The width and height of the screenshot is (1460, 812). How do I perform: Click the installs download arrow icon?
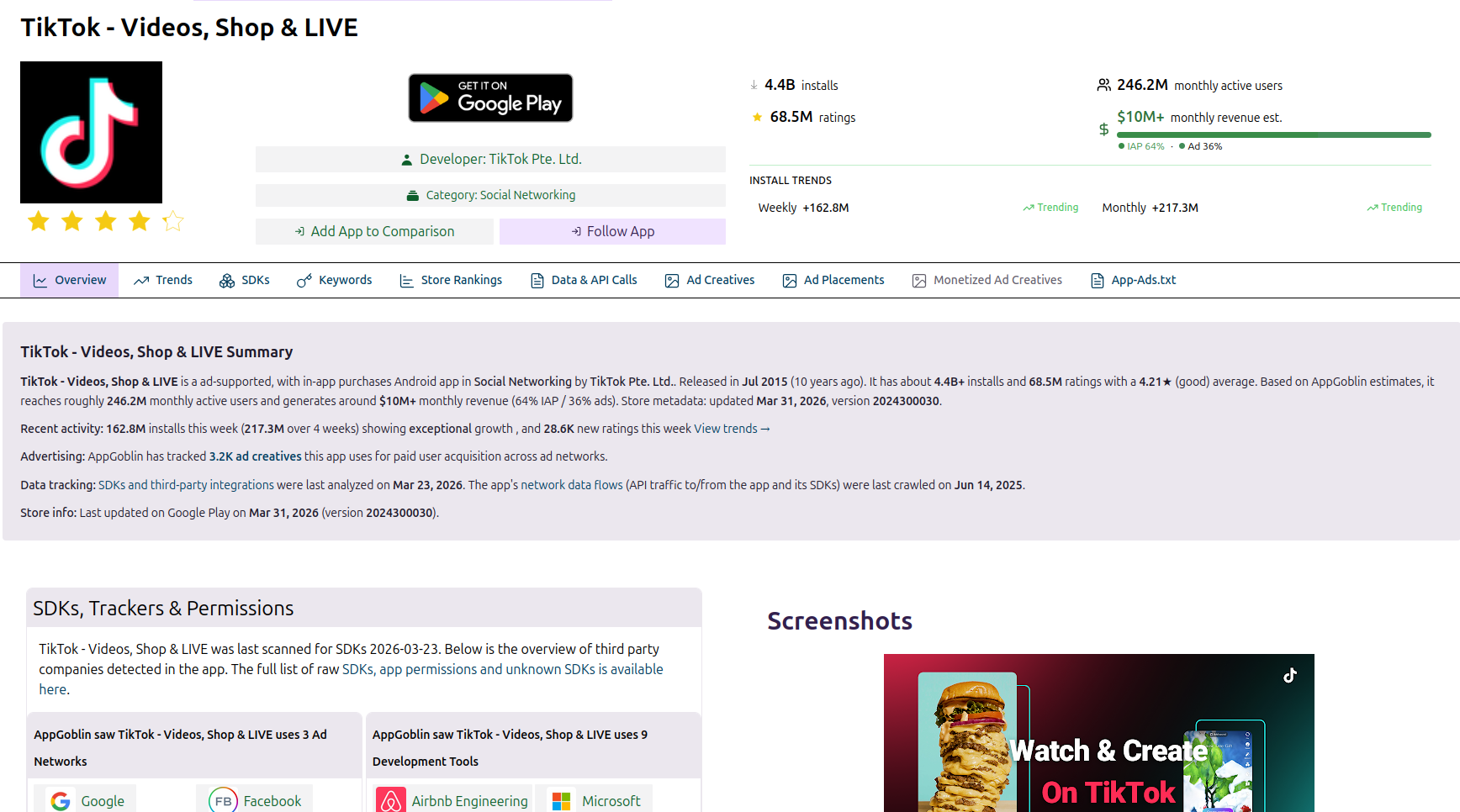pos(753,84)
